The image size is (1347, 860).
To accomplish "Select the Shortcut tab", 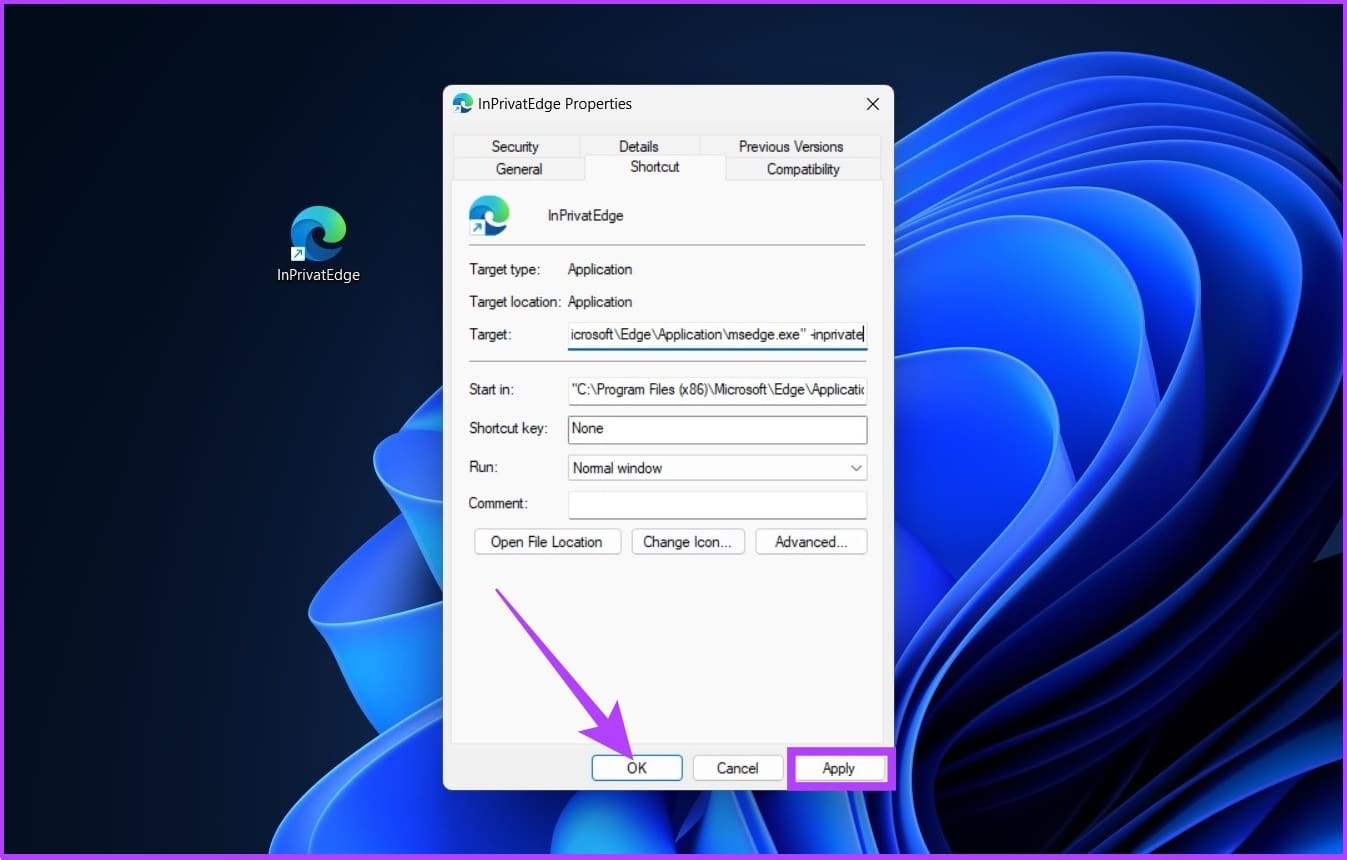I will (x=655, y=167).
